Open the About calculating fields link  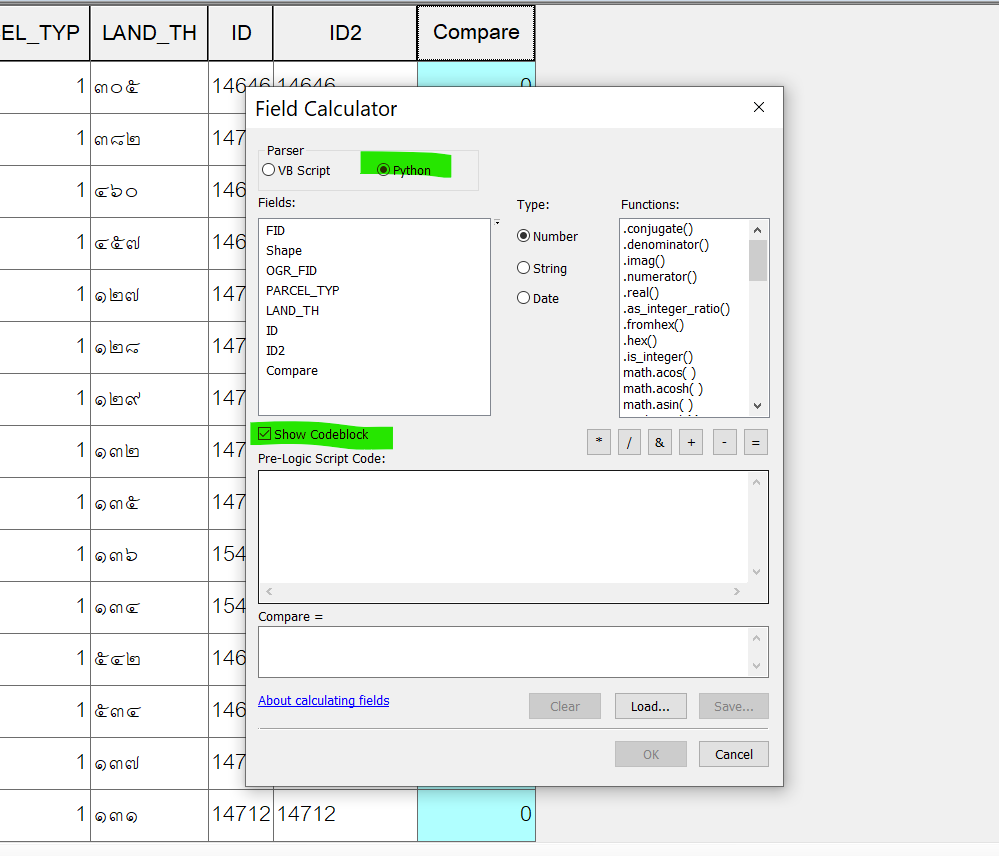pyautogui.click(x=324, y=701)
